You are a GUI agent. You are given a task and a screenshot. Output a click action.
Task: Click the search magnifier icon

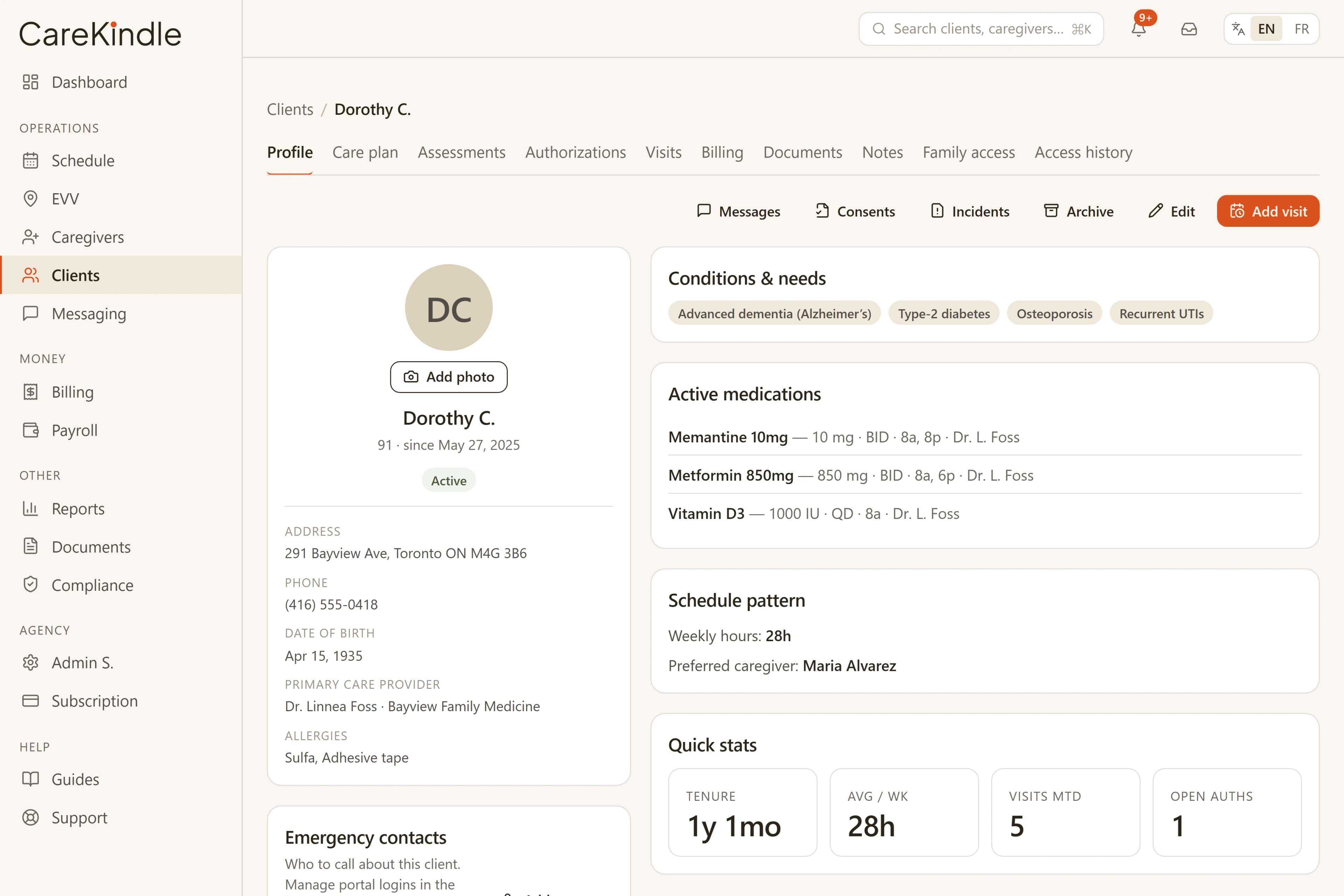879,29
